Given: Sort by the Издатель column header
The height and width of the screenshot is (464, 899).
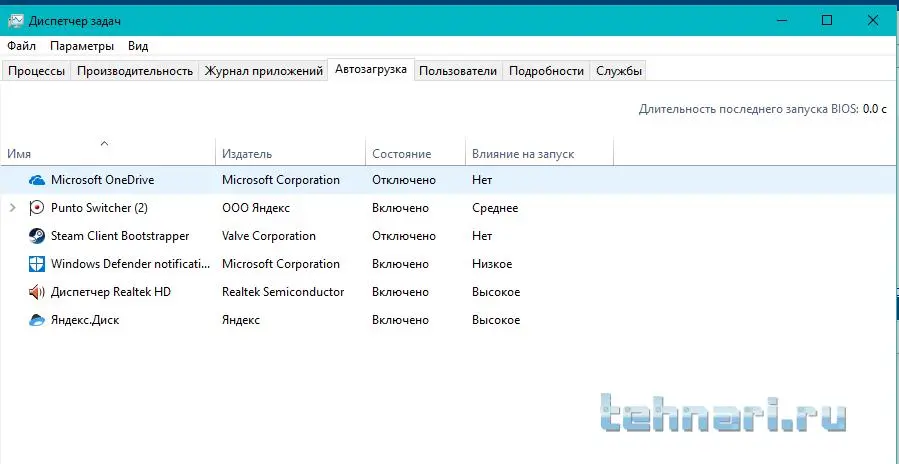Looking at the screenshot, I should (x=290, y=151).
